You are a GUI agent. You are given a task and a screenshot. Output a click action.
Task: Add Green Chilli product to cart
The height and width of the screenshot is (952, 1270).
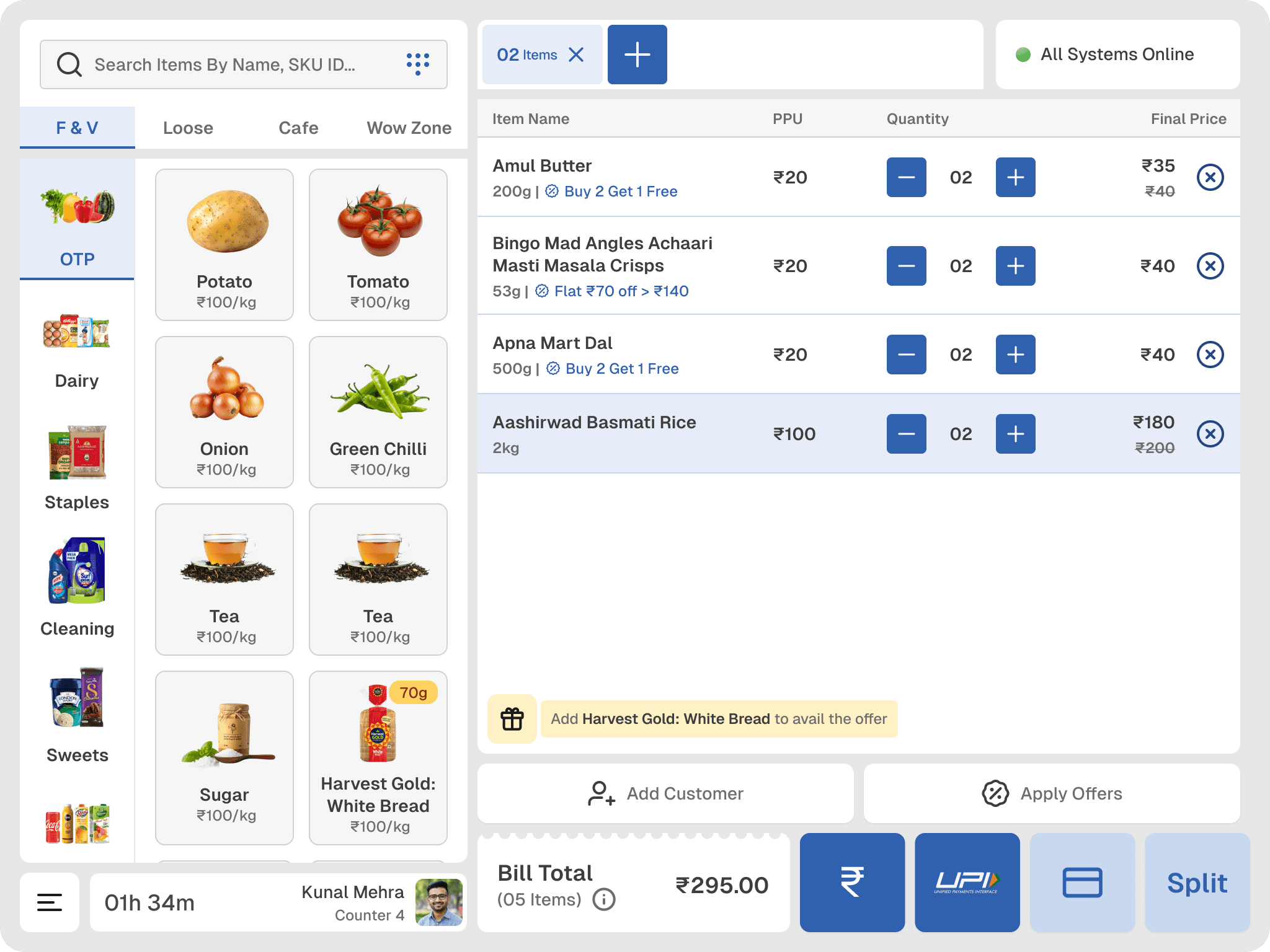tap(378, 412)
